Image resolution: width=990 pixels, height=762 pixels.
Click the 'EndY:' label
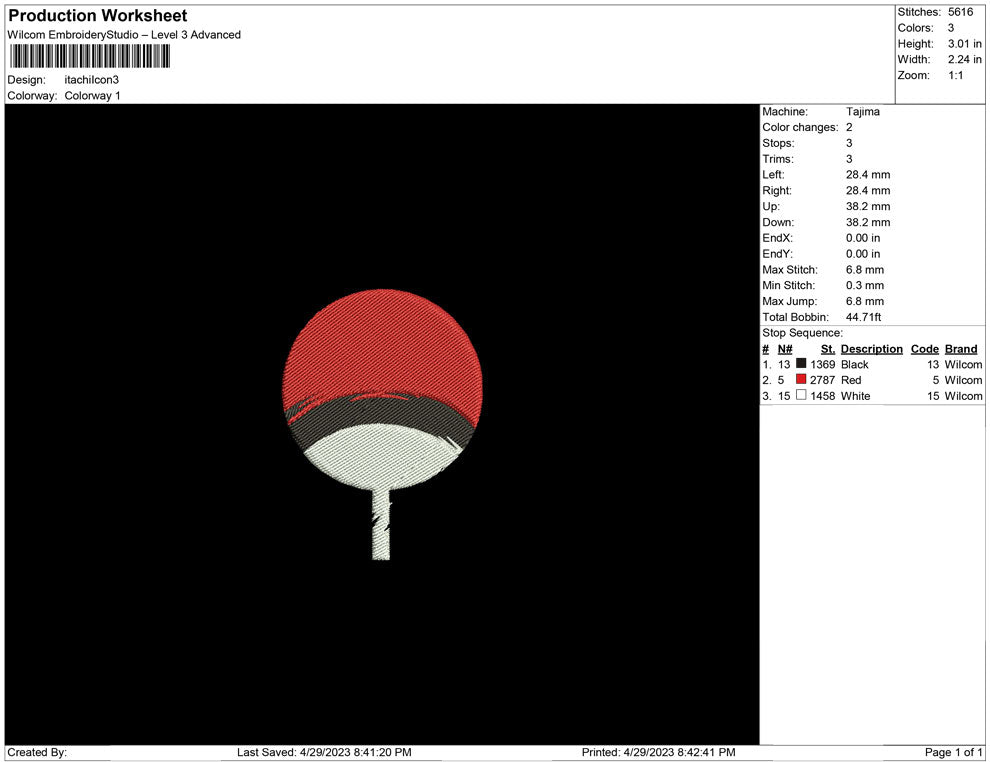[777, 253]
